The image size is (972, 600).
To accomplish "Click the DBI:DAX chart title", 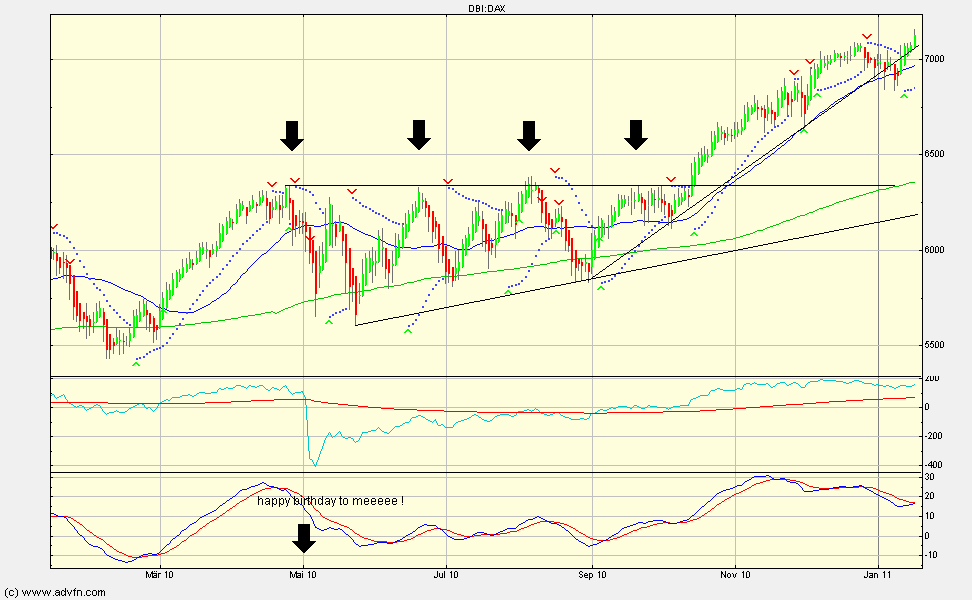I will click(485, 8).
